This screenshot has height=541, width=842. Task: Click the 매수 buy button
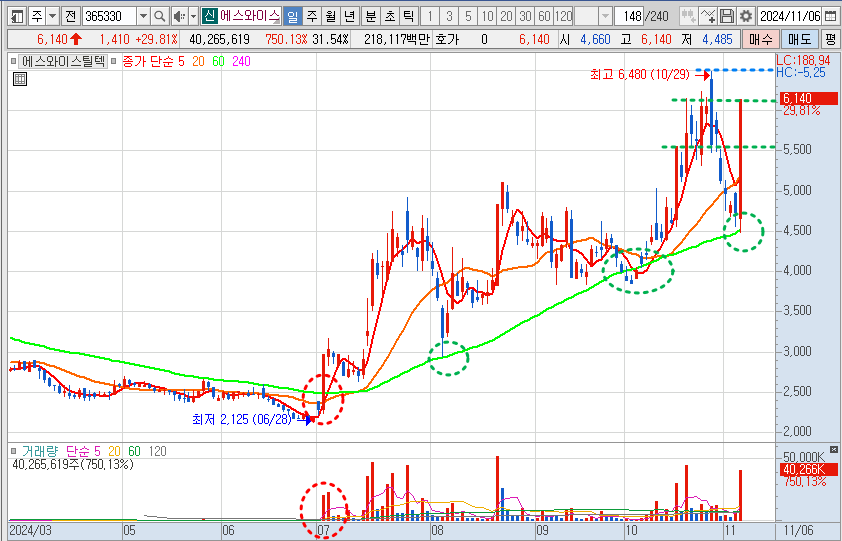pos(760,39)
